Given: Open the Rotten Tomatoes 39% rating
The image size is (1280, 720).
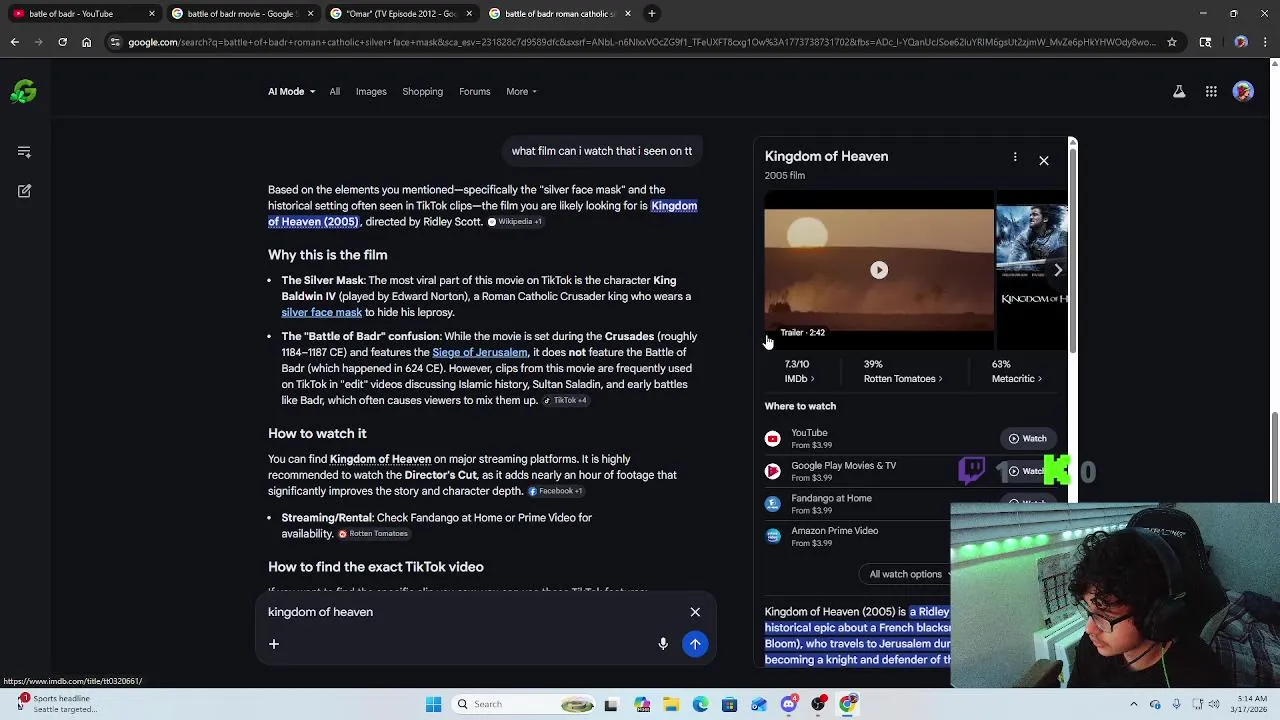Looking at the screenshot, I should tap(903, 371).
